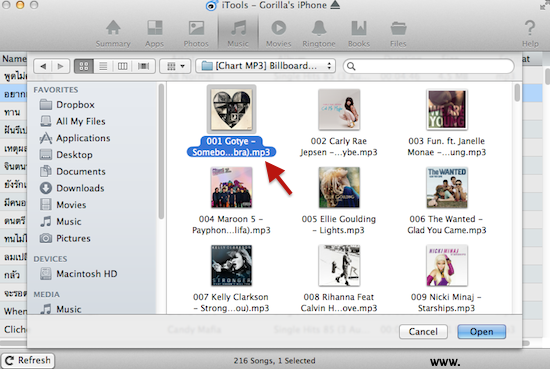Open the Apps section icon
Image resolution: width=550 pixels, height=369 pixels.
click(154, 34)
